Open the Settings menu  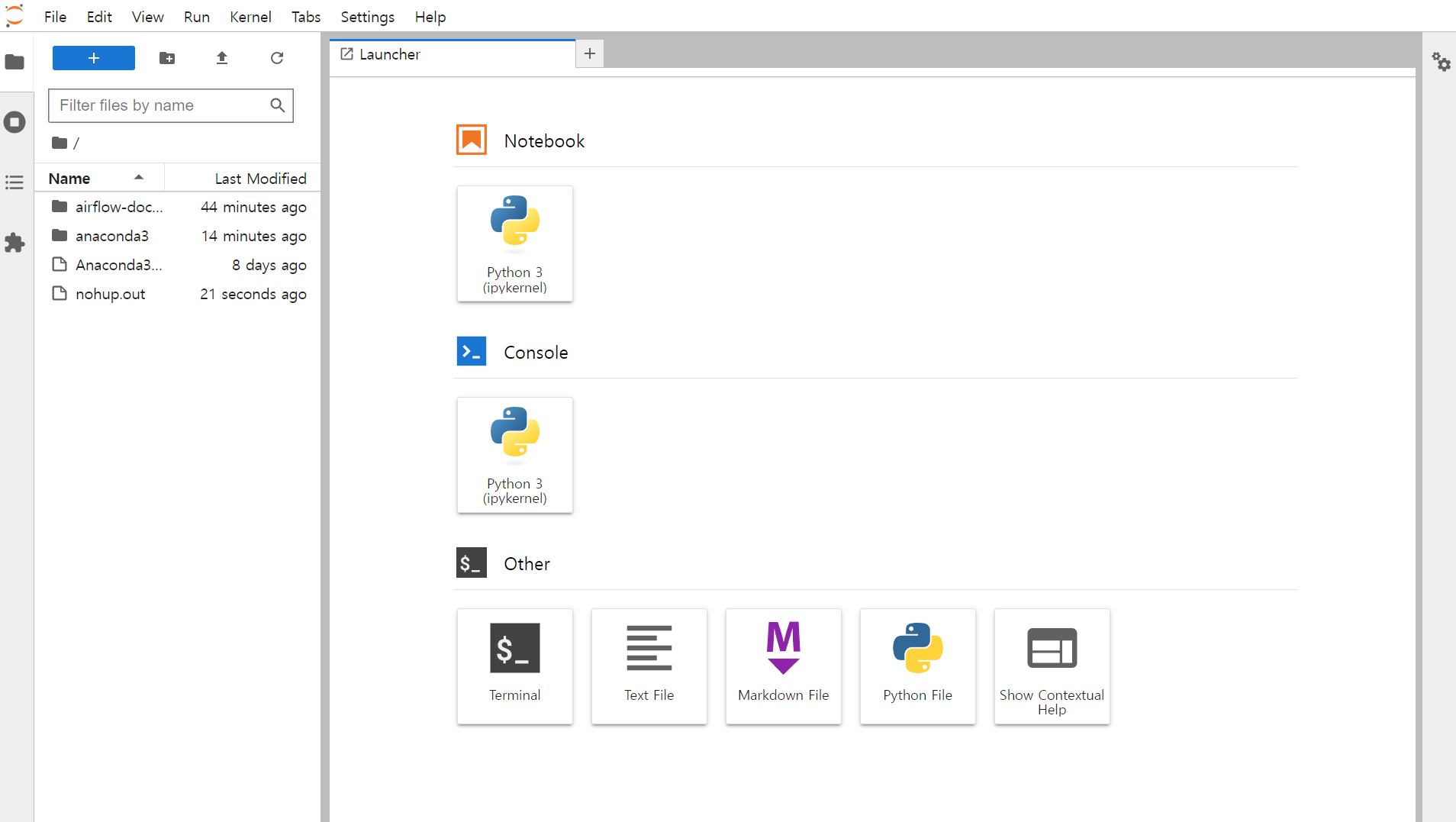[367, 17]
